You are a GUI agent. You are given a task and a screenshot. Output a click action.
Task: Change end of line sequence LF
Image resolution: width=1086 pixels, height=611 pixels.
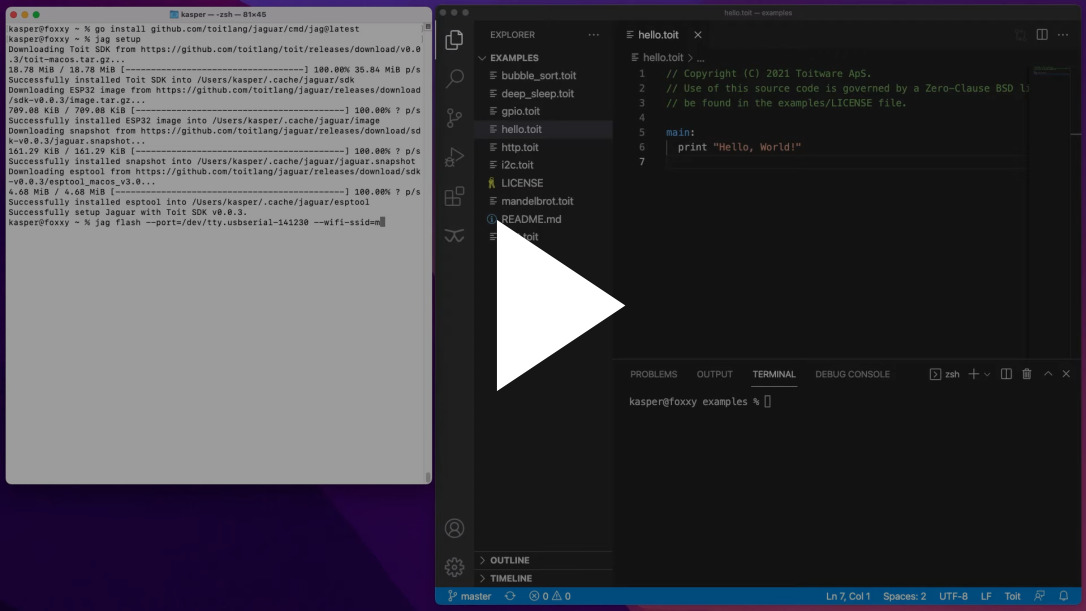(x=986, y=596)
